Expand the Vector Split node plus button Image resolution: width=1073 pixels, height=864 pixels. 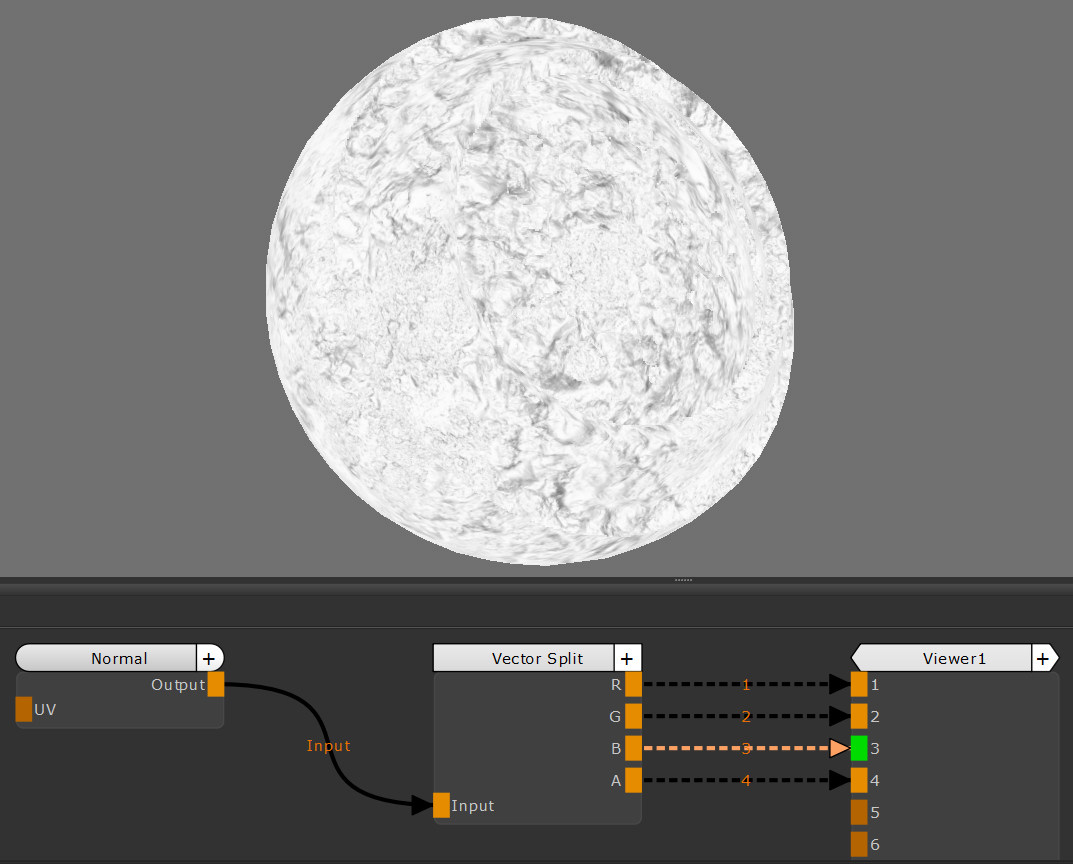point(626,658)
